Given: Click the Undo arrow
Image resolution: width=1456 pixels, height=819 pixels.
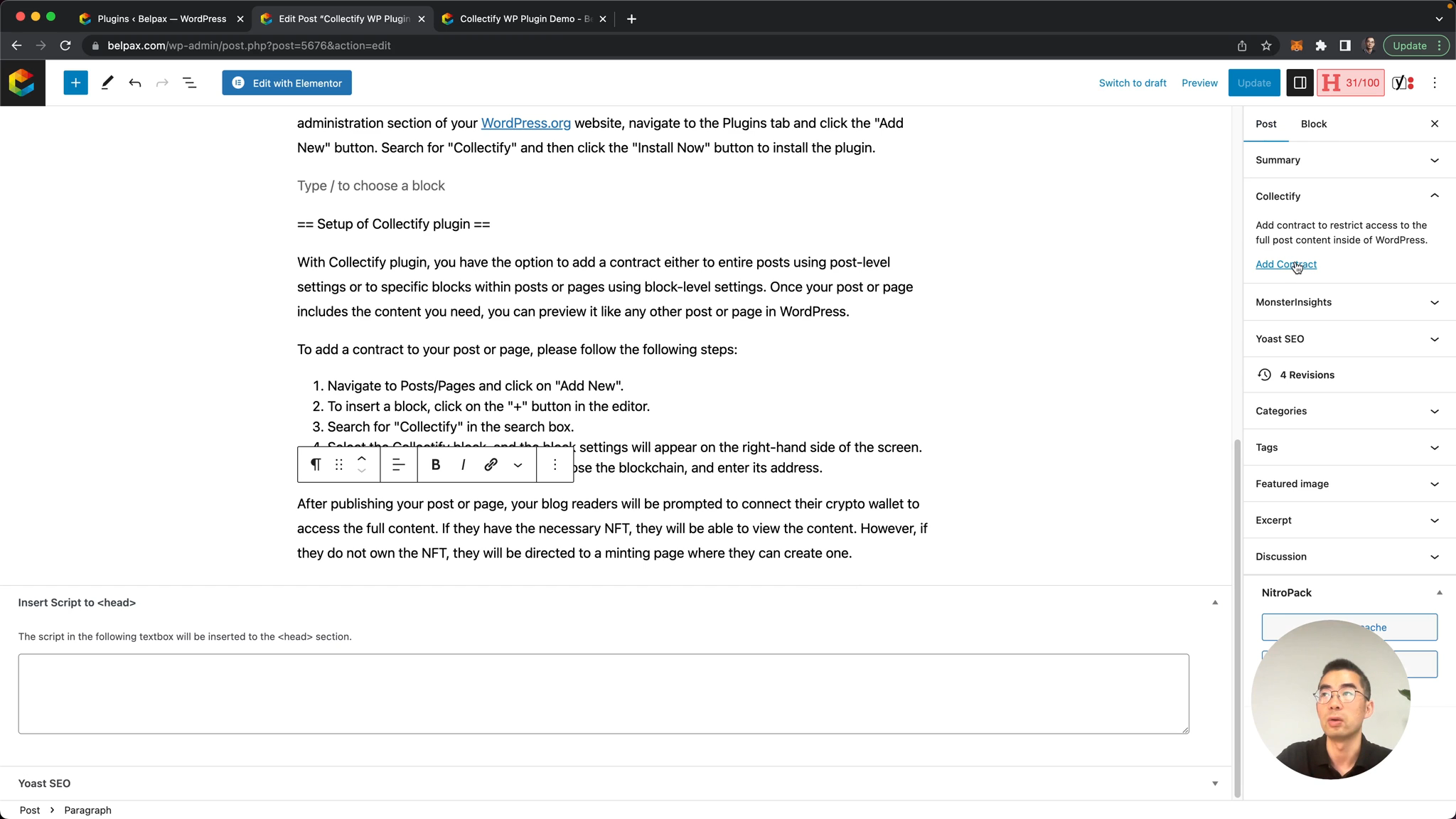Looking at the screenshot, I should 135,83.
